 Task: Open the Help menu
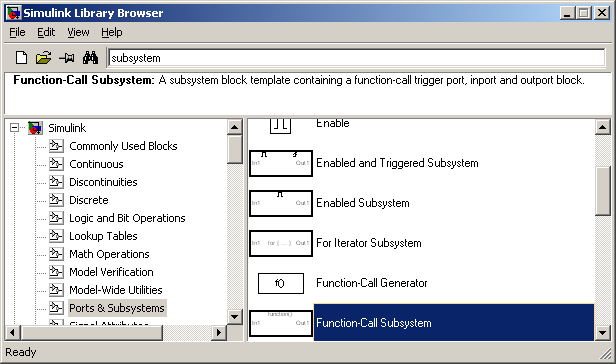112,32
